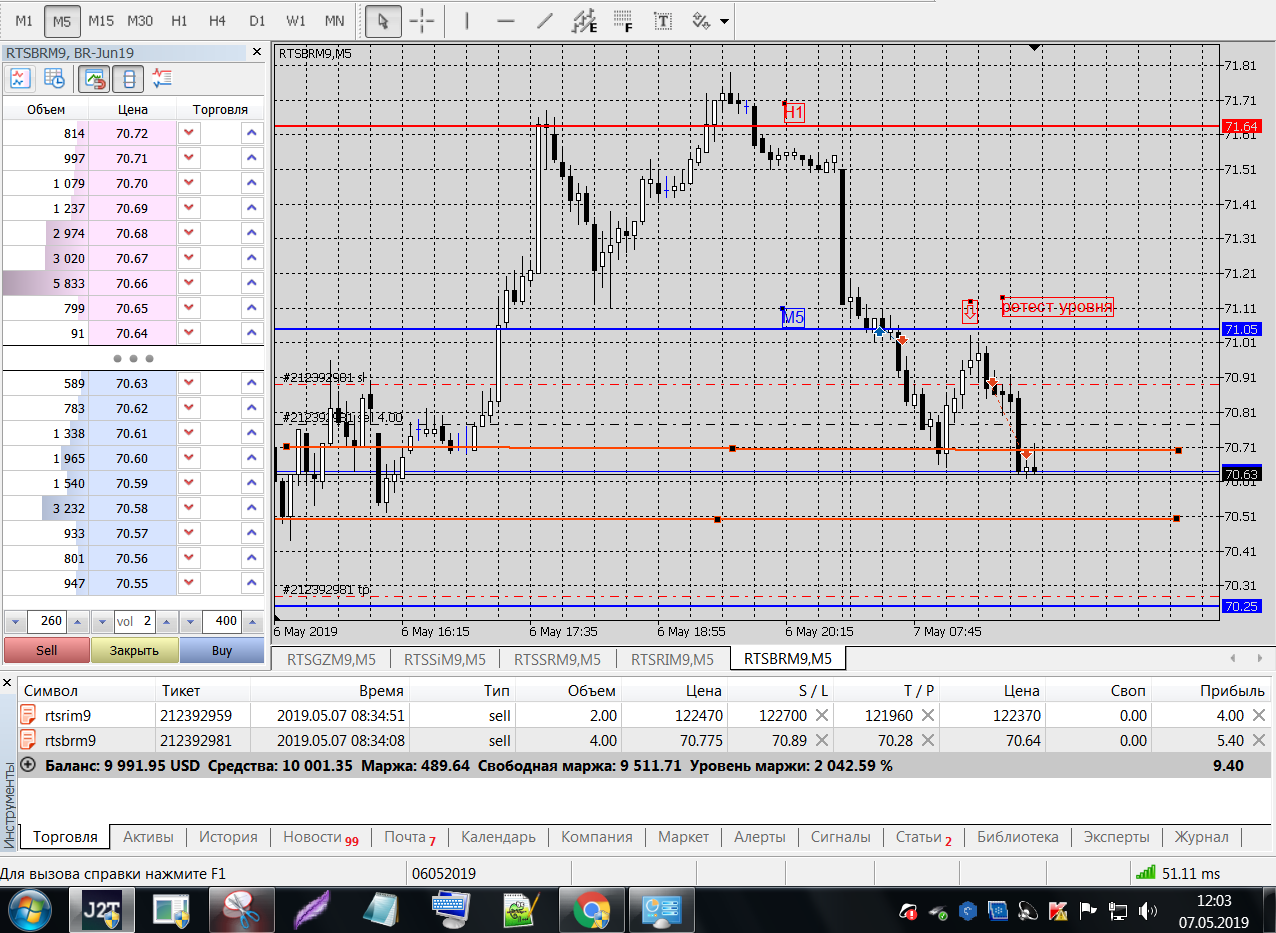Close the Инструменты toolbox panel

[x=8, y=684]
